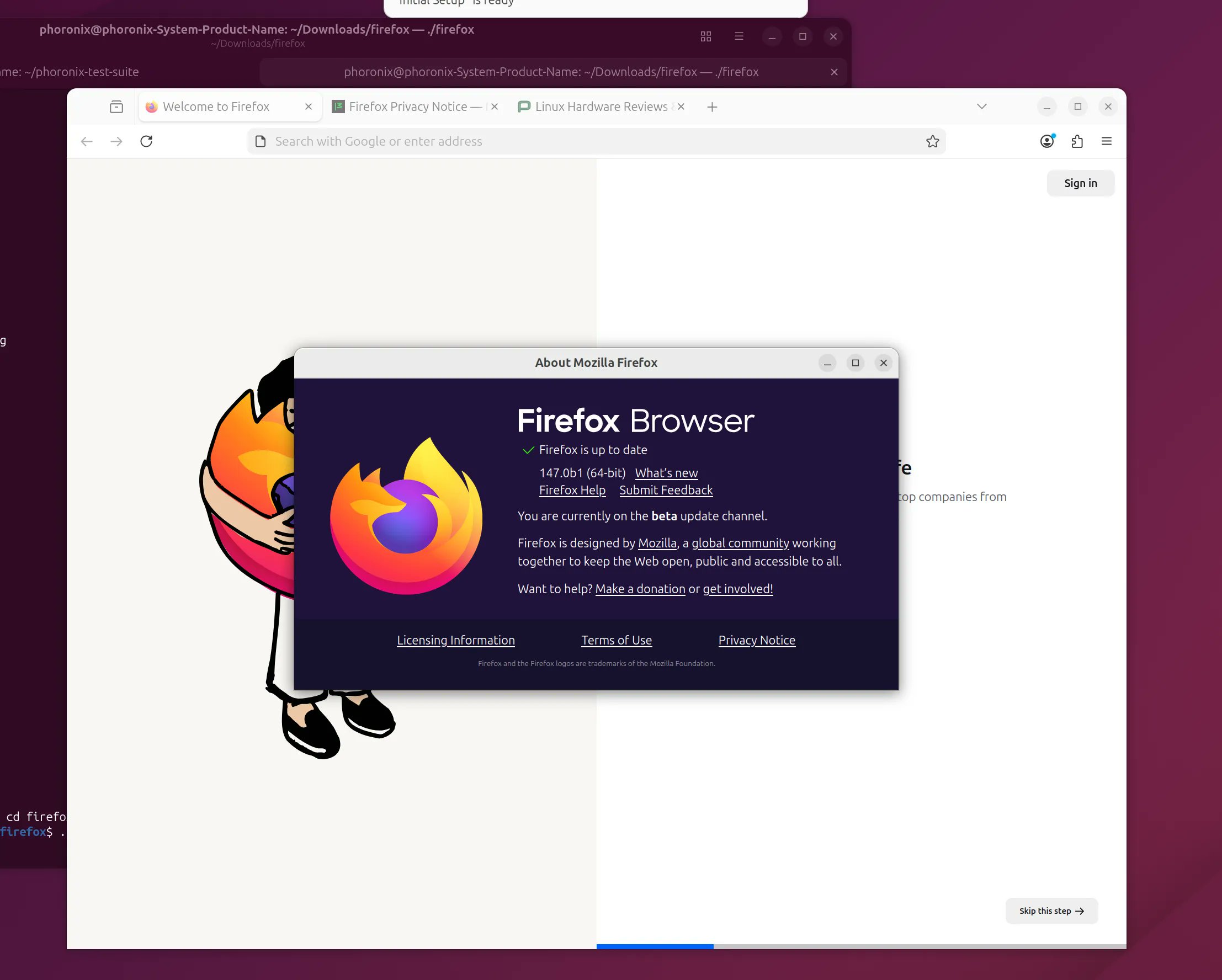Screen dimensions: 1222x980
Task: Click the terminal's tab grid icon
Action: click(x=705, y=36)
